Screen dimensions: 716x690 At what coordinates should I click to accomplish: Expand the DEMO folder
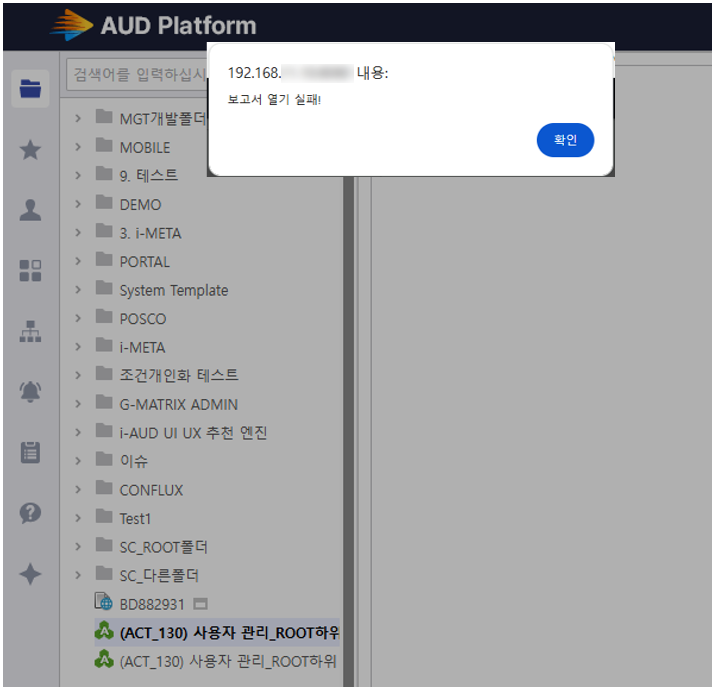78,204
